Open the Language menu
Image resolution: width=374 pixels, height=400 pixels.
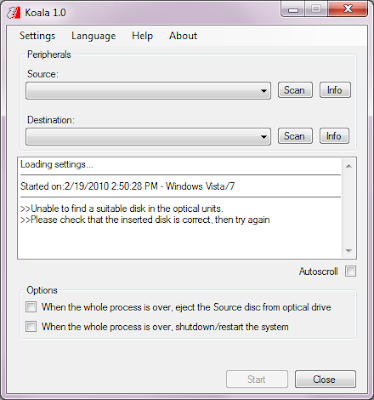[94, 36]
